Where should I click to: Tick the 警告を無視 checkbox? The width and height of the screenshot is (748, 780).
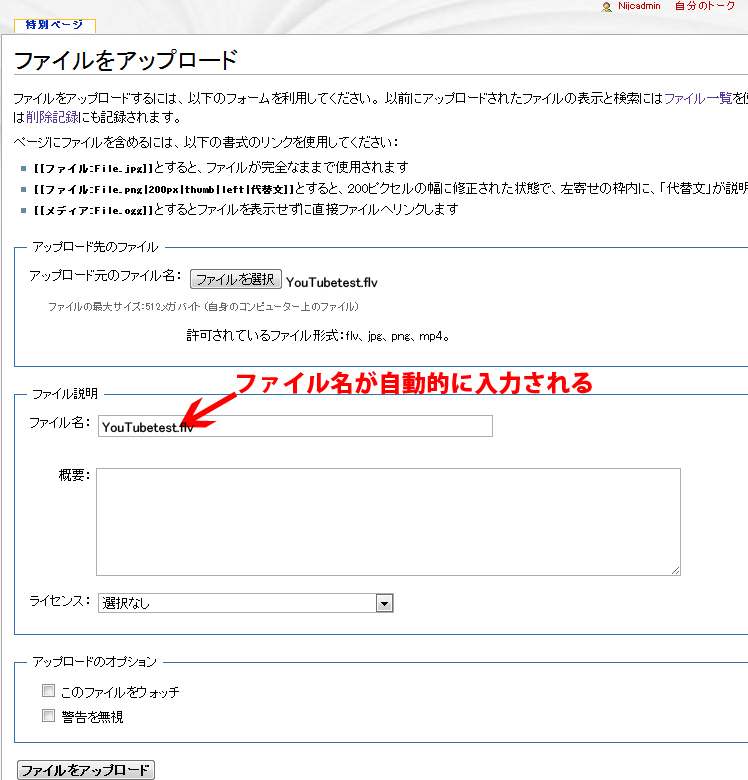pos(48,716)
